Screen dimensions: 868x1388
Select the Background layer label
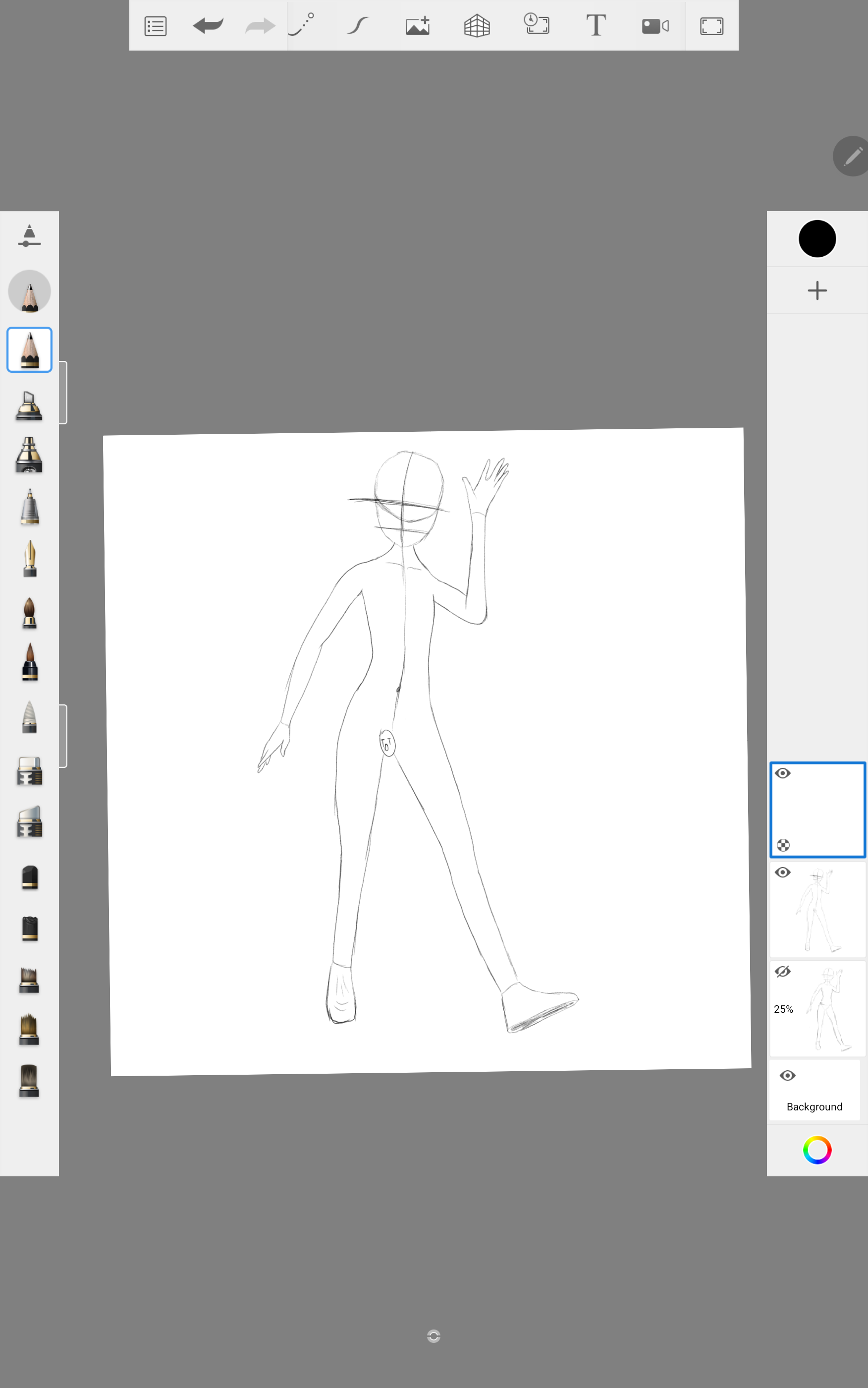click(x=814, y=1107)
